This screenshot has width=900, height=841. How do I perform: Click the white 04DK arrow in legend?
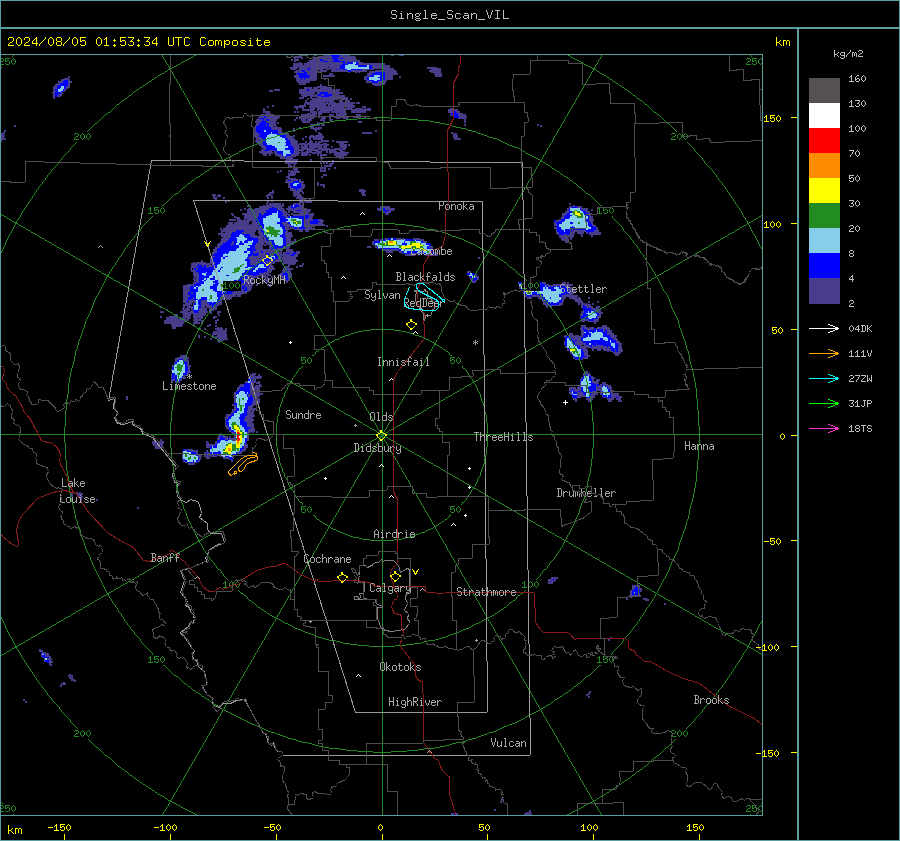824,328
